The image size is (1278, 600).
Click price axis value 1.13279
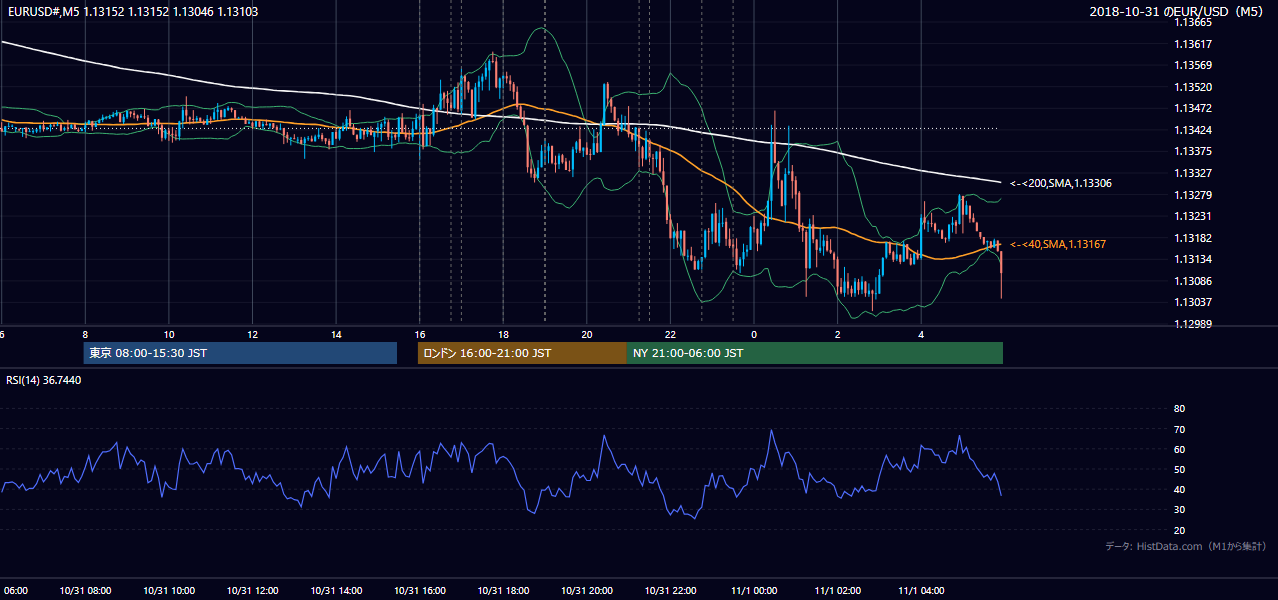pyautogui.click(x=1195, y=194)
